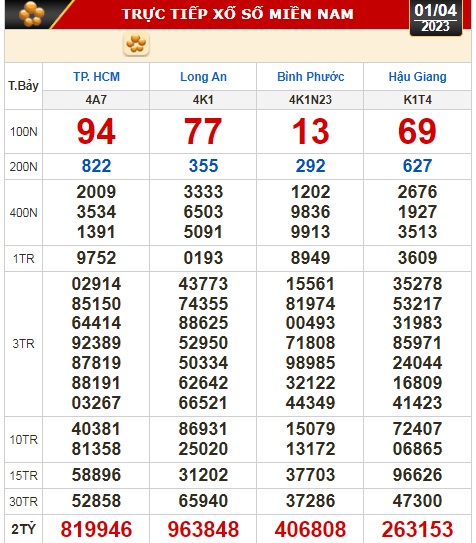Click the 3TR result 71808
This screenshot has width=476, height=543.
coord(311,343)
